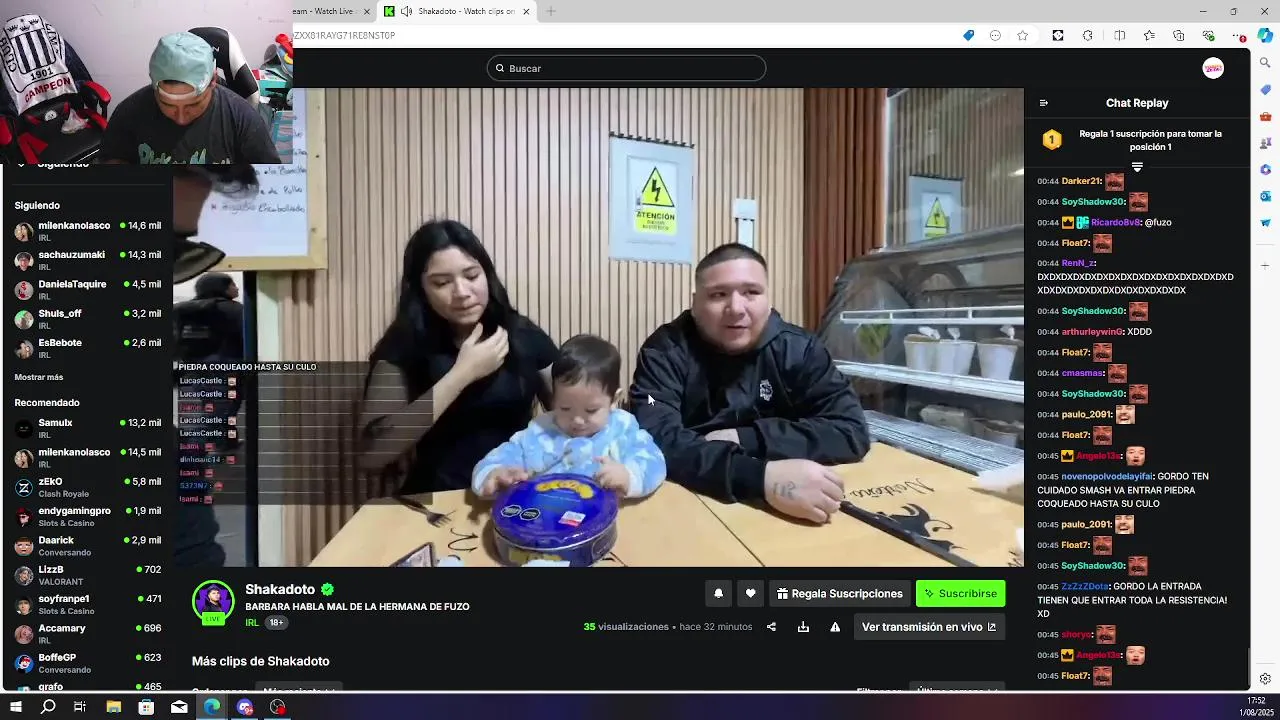
Task: Report clip using warning triangle icon
Action: (835, 627)
